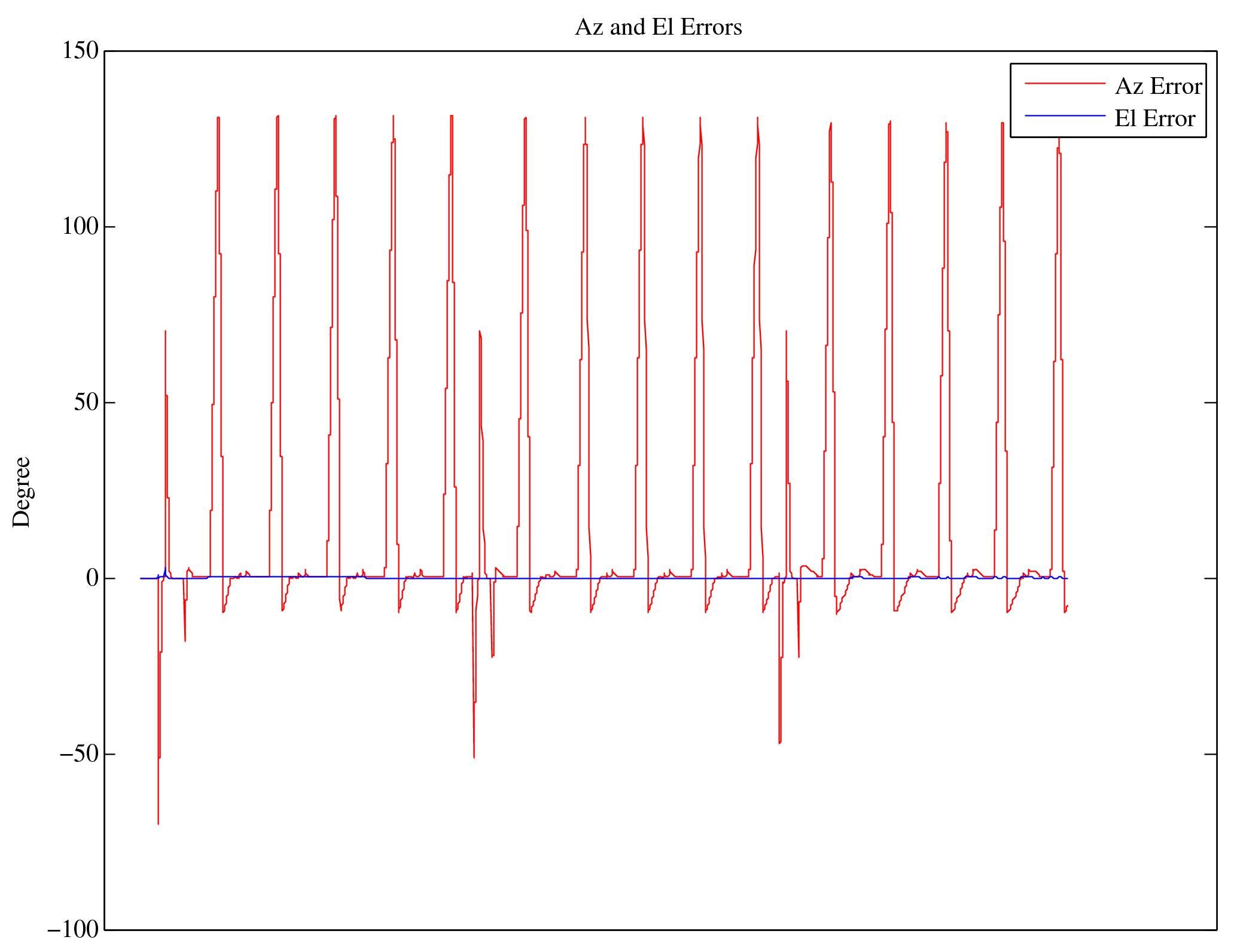The width and height of the screenshot is (1234, 952).
Task: Select the Az Error legend label
Action: 1158,87
